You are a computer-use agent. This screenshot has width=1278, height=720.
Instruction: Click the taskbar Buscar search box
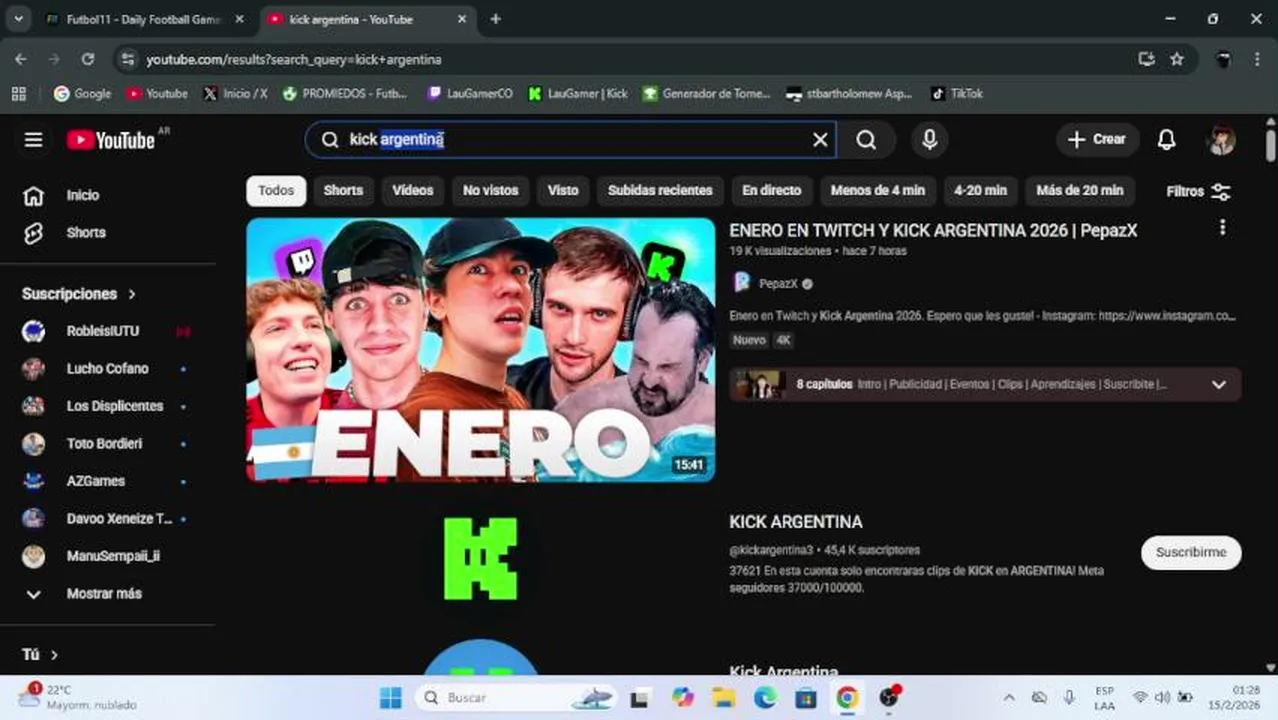coord(518,697)
